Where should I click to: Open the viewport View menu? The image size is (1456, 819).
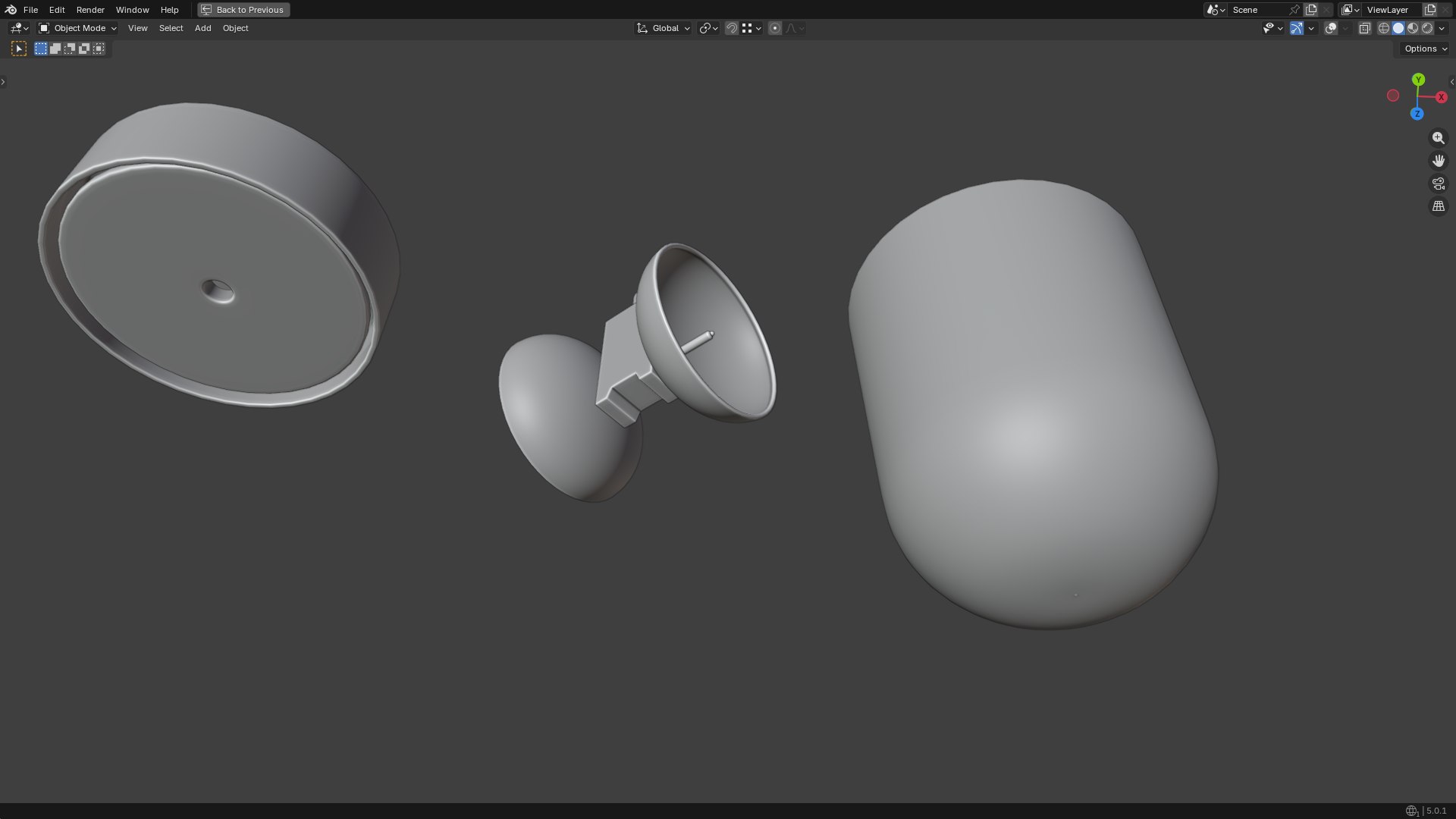click(x=137, y=28)
